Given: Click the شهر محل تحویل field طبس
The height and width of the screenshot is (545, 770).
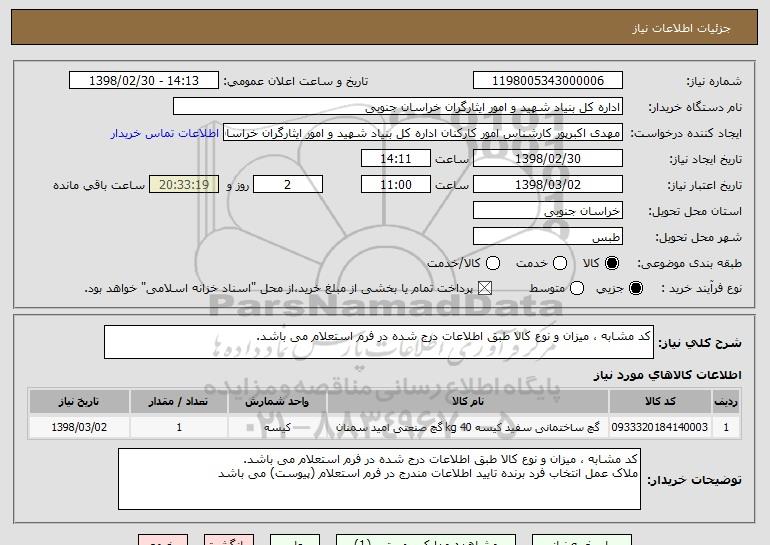Looking at the screenshot, I should 548,237.
